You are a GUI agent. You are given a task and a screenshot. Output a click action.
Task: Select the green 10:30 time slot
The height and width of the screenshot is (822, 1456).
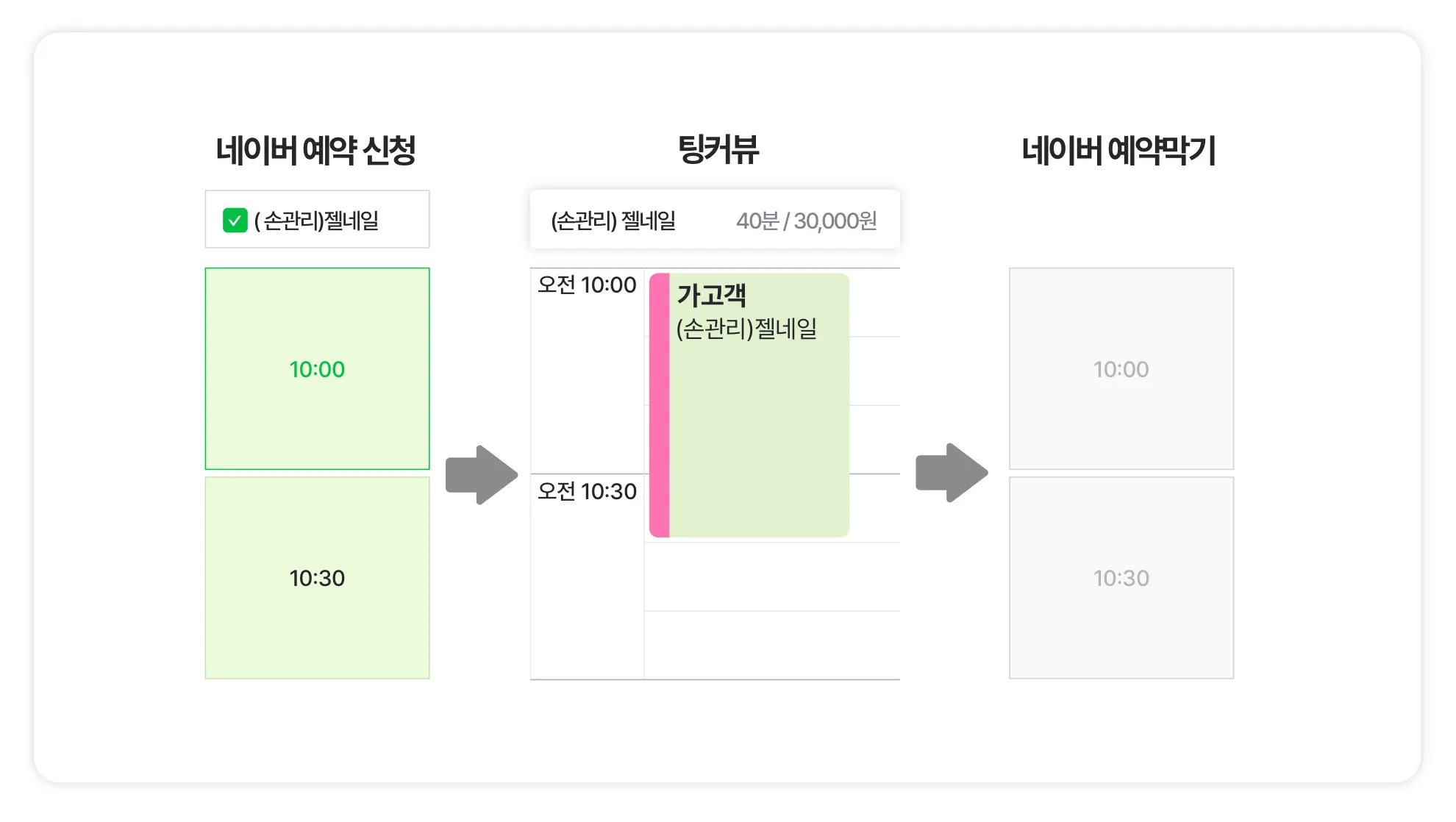[x=317, y=578]
